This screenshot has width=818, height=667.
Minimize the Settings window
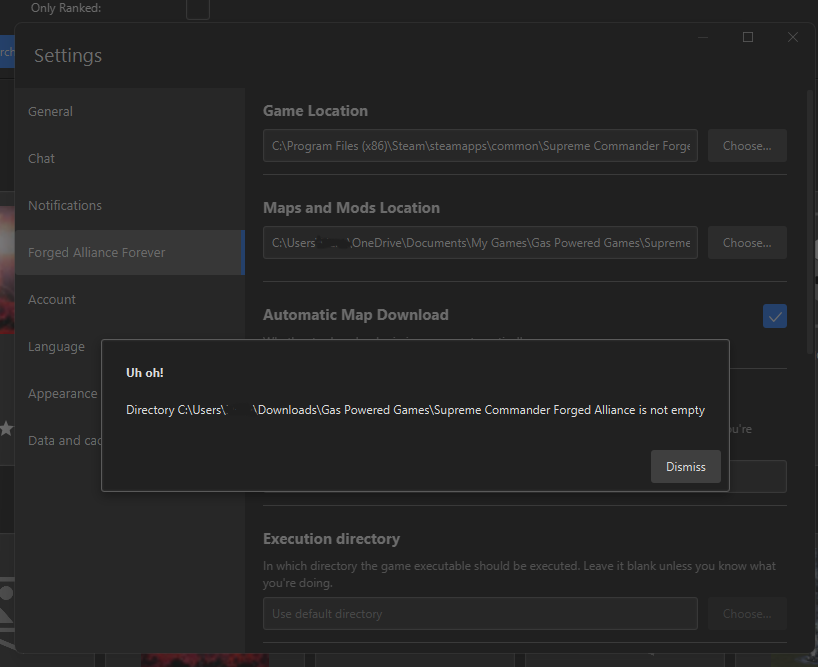tap(703, 37)
